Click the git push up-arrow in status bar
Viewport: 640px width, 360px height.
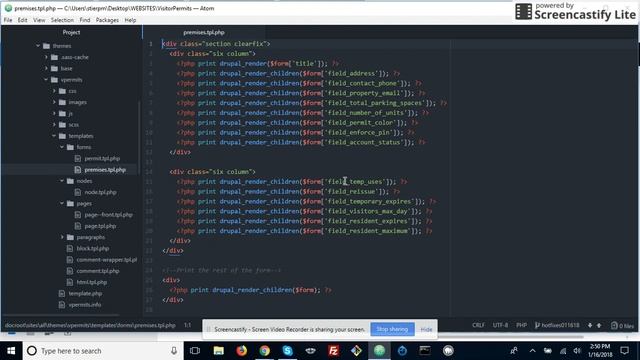point(599,325)
